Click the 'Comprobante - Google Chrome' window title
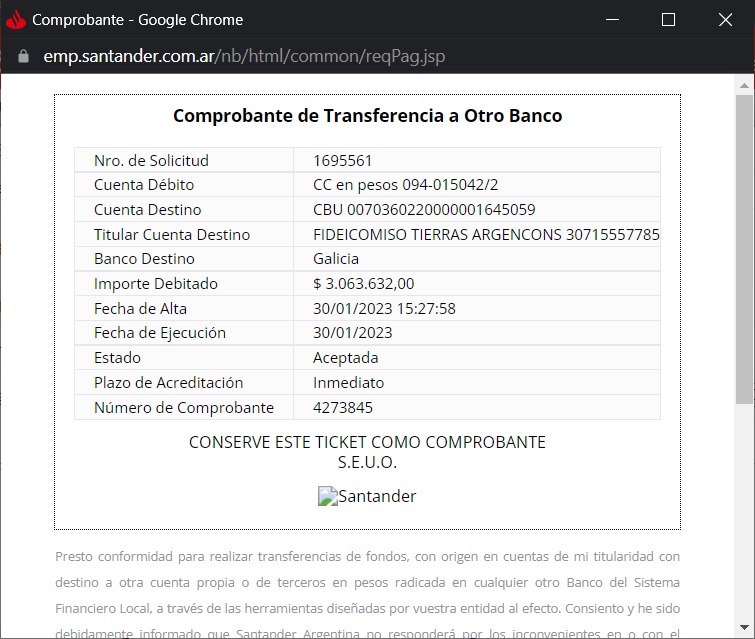 (138, 20)
